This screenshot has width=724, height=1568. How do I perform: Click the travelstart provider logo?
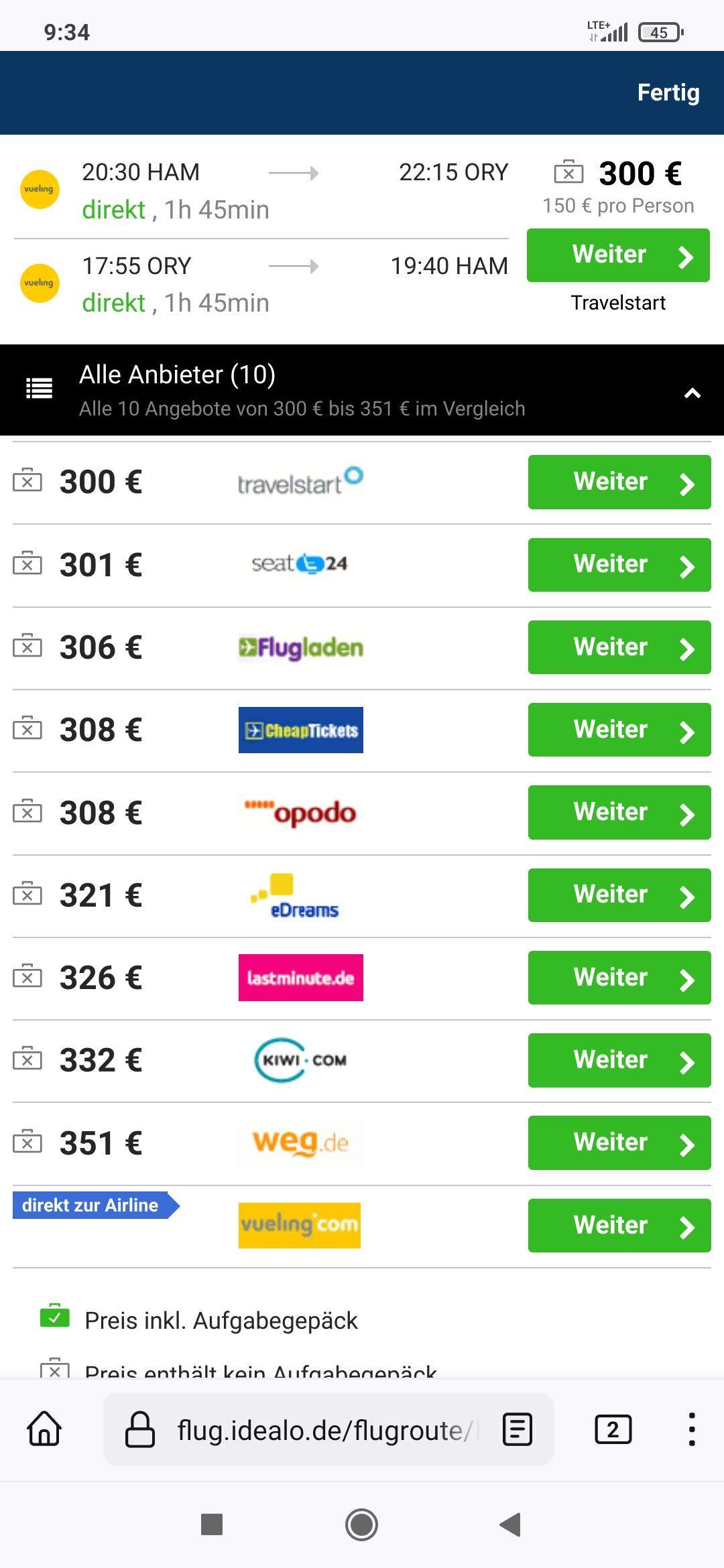pos(300,481)
